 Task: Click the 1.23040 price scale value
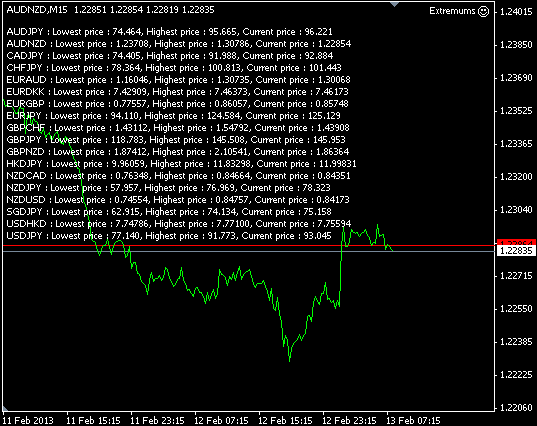click(x=516, y=210)
